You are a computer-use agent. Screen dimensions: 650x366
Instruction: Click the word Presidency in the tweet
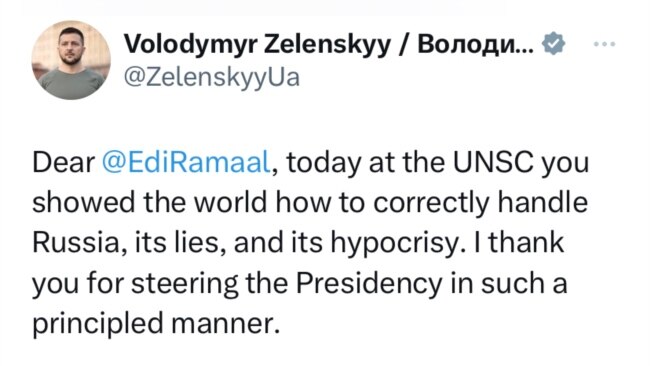[369, 284]
